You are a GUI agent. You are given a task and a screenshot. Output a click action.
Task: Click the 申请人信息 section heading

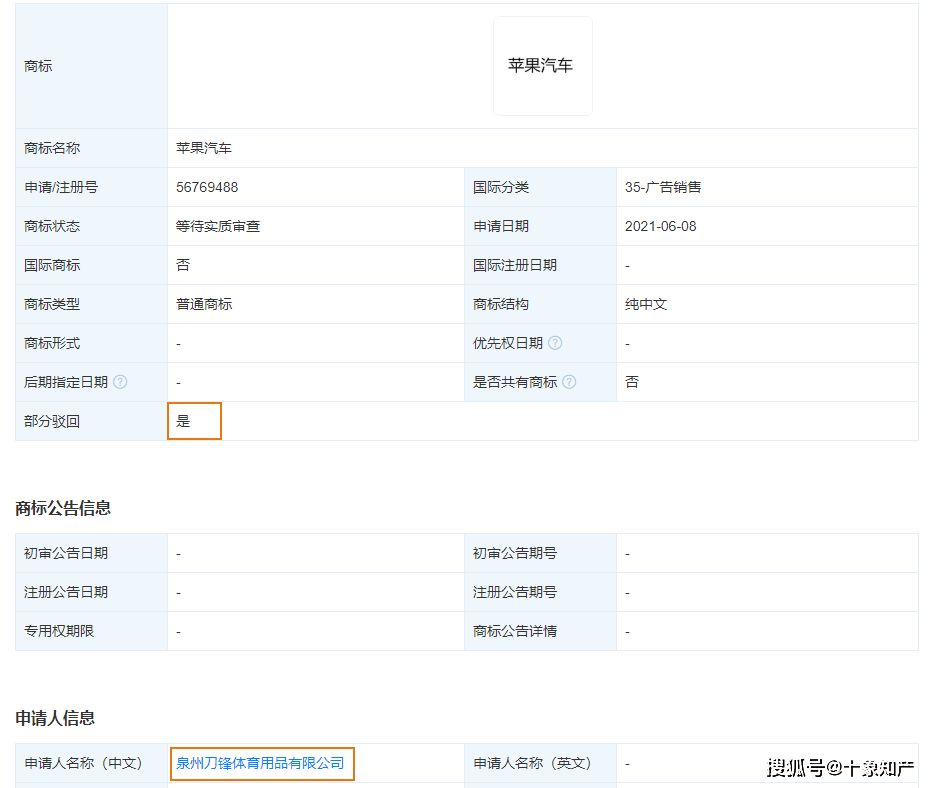(55, 718)
